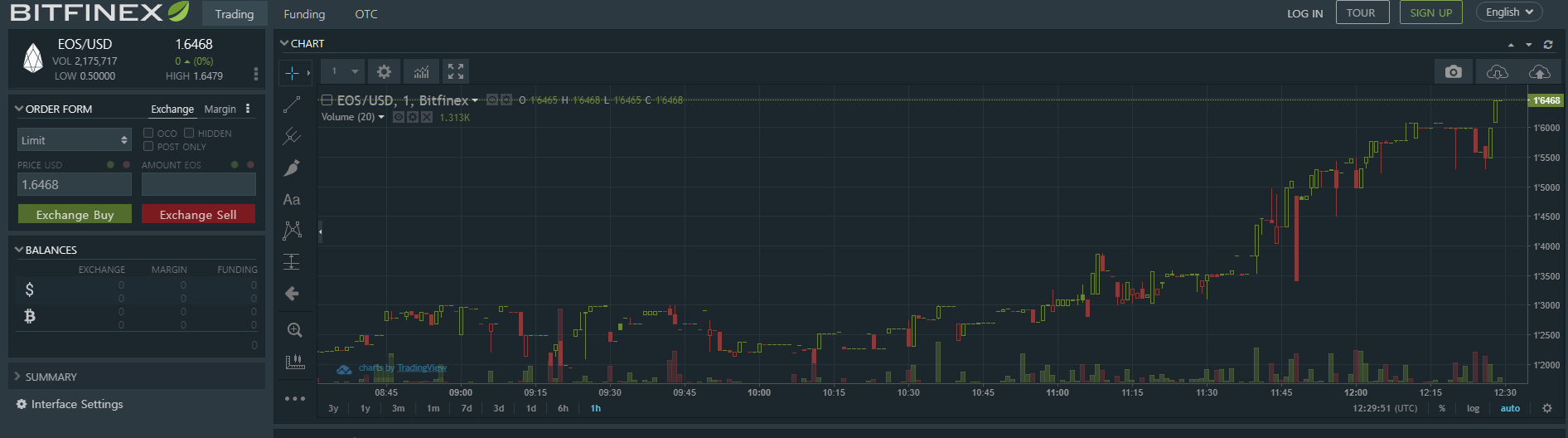Collapse the BALANCES panel
This screenshot has height=438, width=1568.
click(x=19, y=250)
